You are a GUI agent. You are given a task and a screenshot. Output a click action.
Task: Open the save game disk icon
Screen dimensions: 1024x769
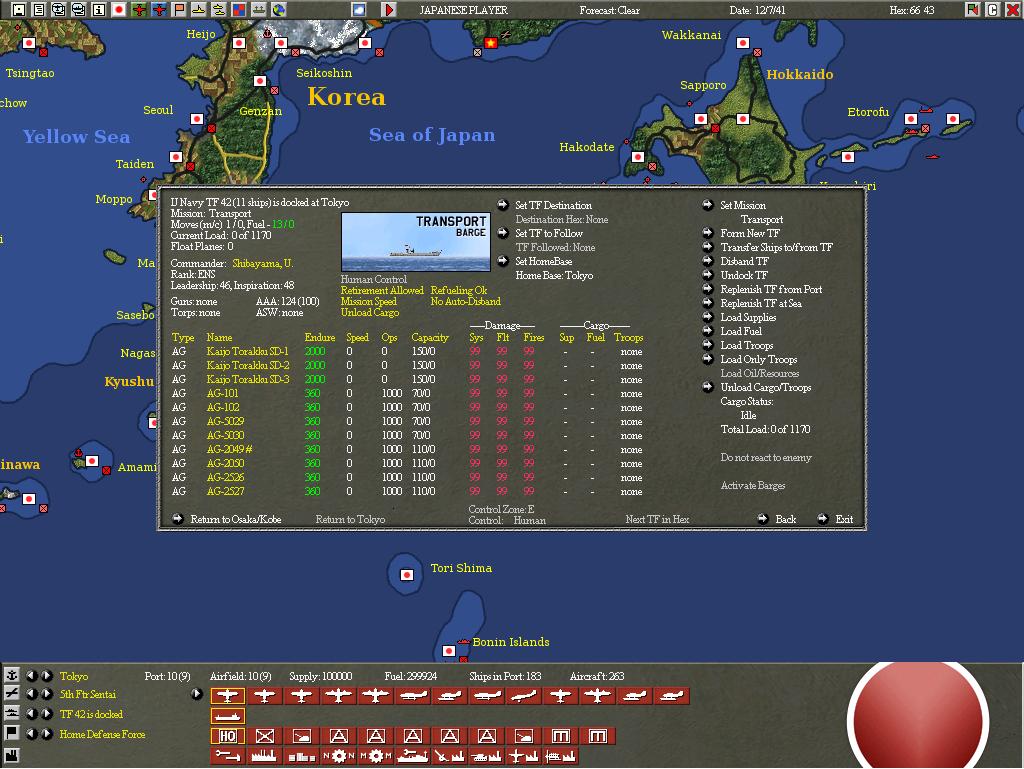(x=19, y=9)
